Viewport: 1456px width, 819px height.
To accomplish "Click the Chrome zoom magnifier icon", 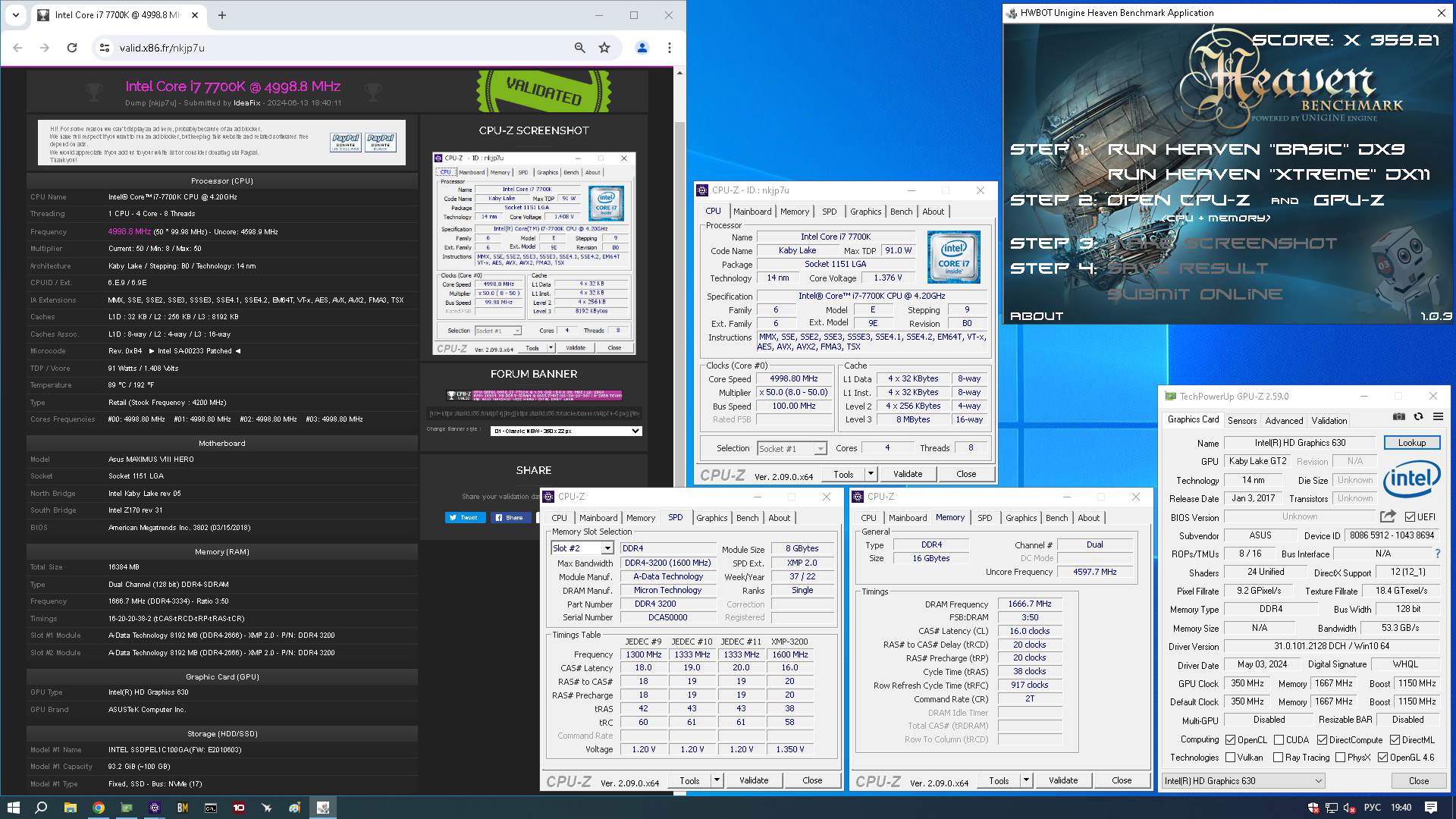I will click(580, 48).
